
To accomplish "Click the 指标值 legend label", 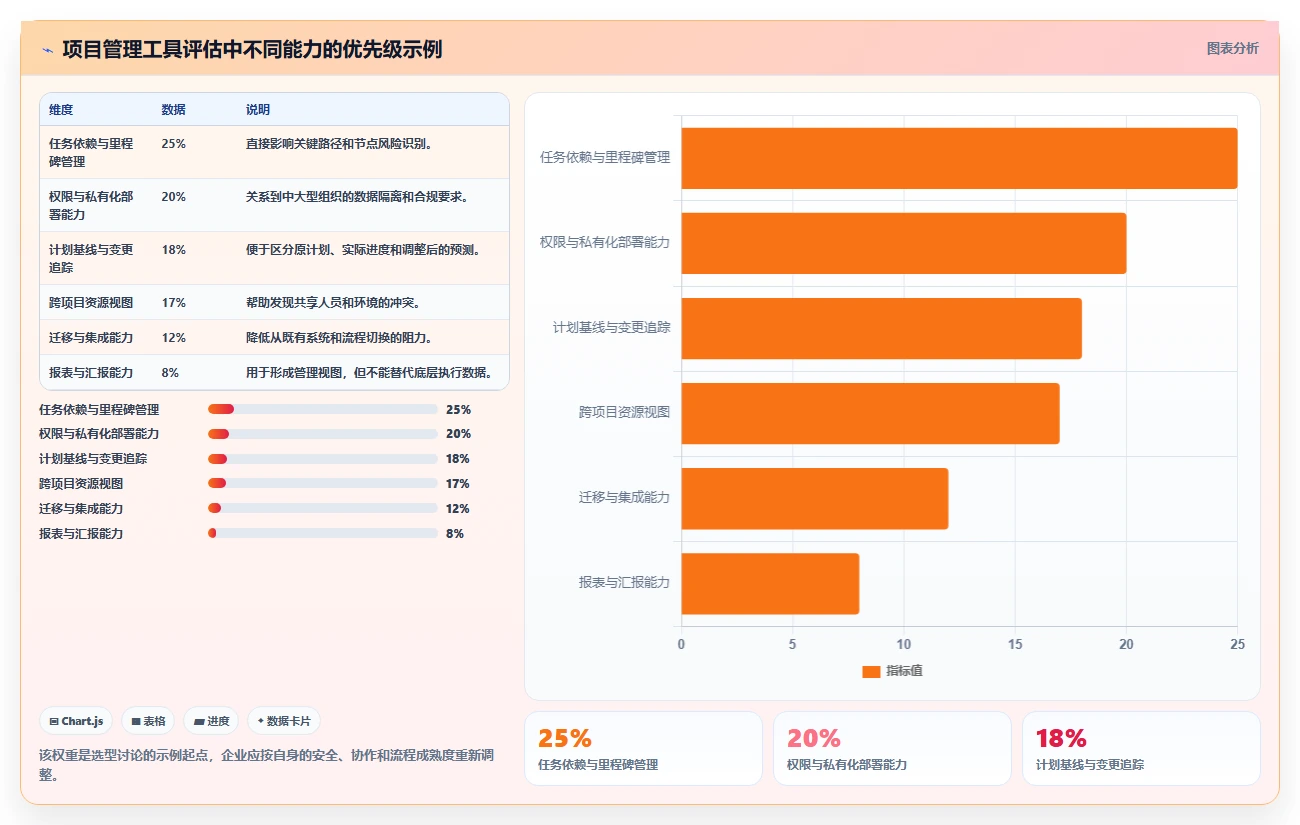I will click(x=904, y=671).
